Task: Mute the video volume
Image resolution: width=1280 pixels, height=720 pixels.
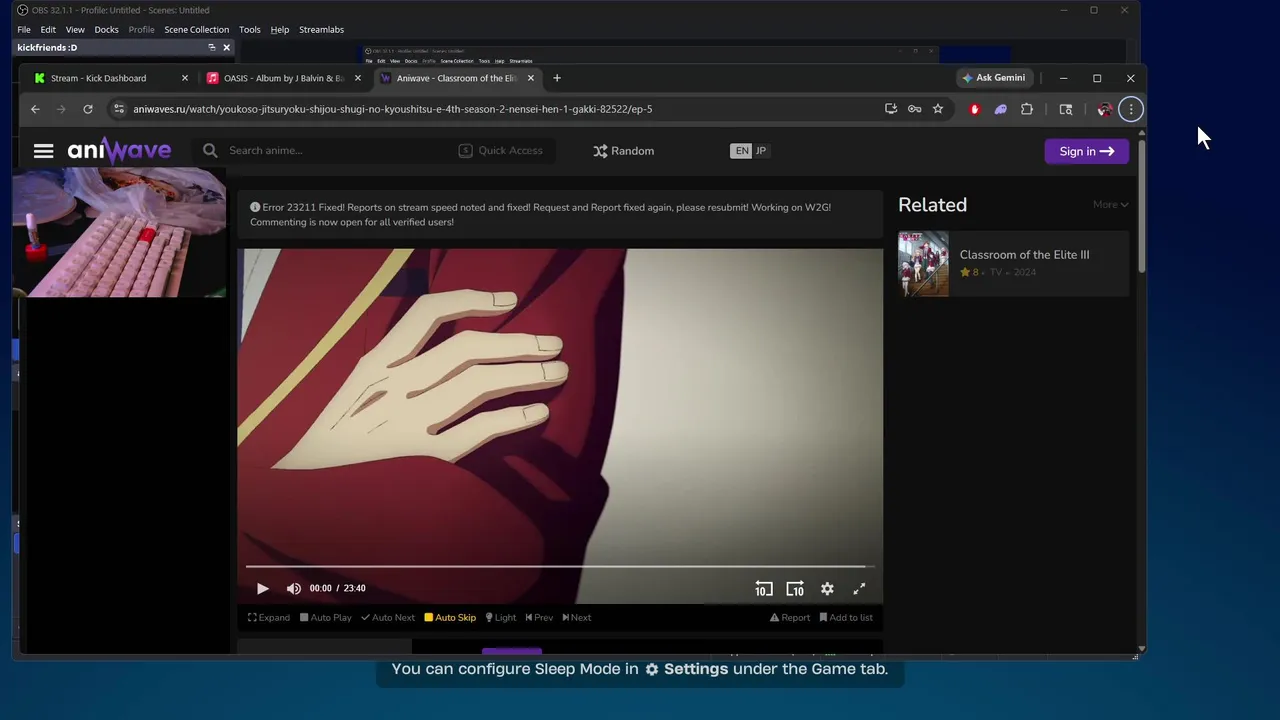Action: (293, 589)
